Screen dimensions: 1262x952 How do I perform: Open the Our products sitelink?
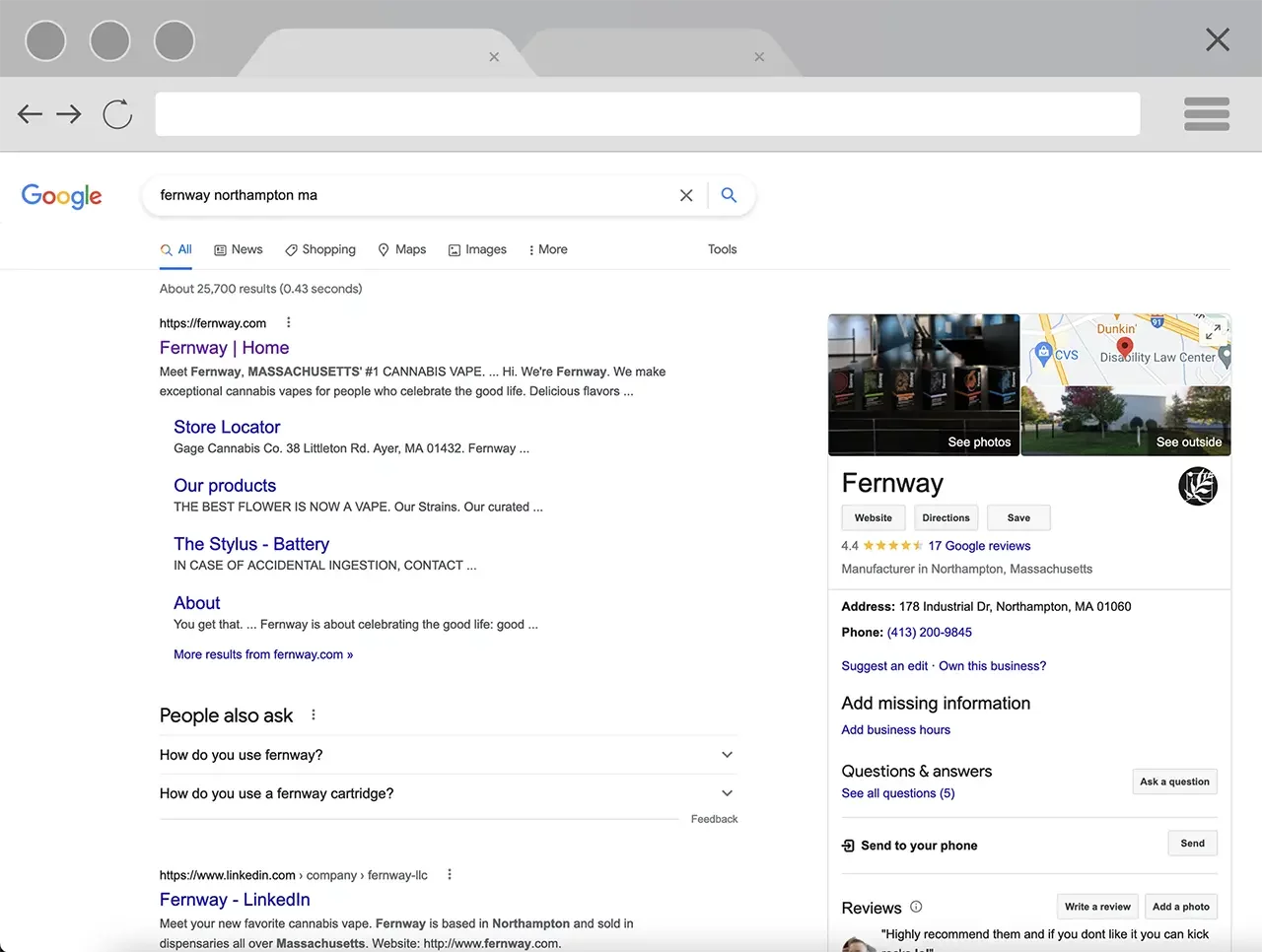click(225, 486)
